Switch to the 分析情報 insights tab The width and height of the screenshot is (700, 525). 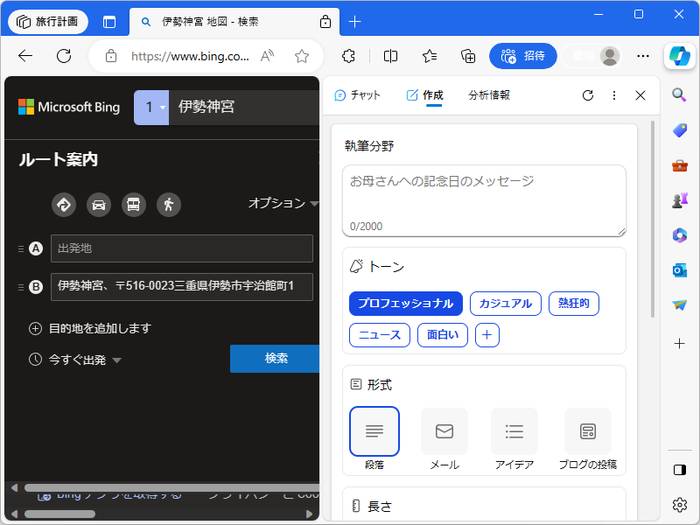click(x=489, y=95)
